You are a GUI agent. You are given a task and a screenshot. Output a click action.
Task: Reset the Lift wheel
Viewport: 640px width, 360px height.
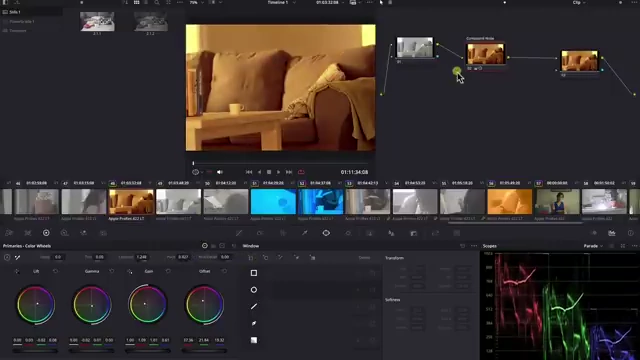click(56, 271)
